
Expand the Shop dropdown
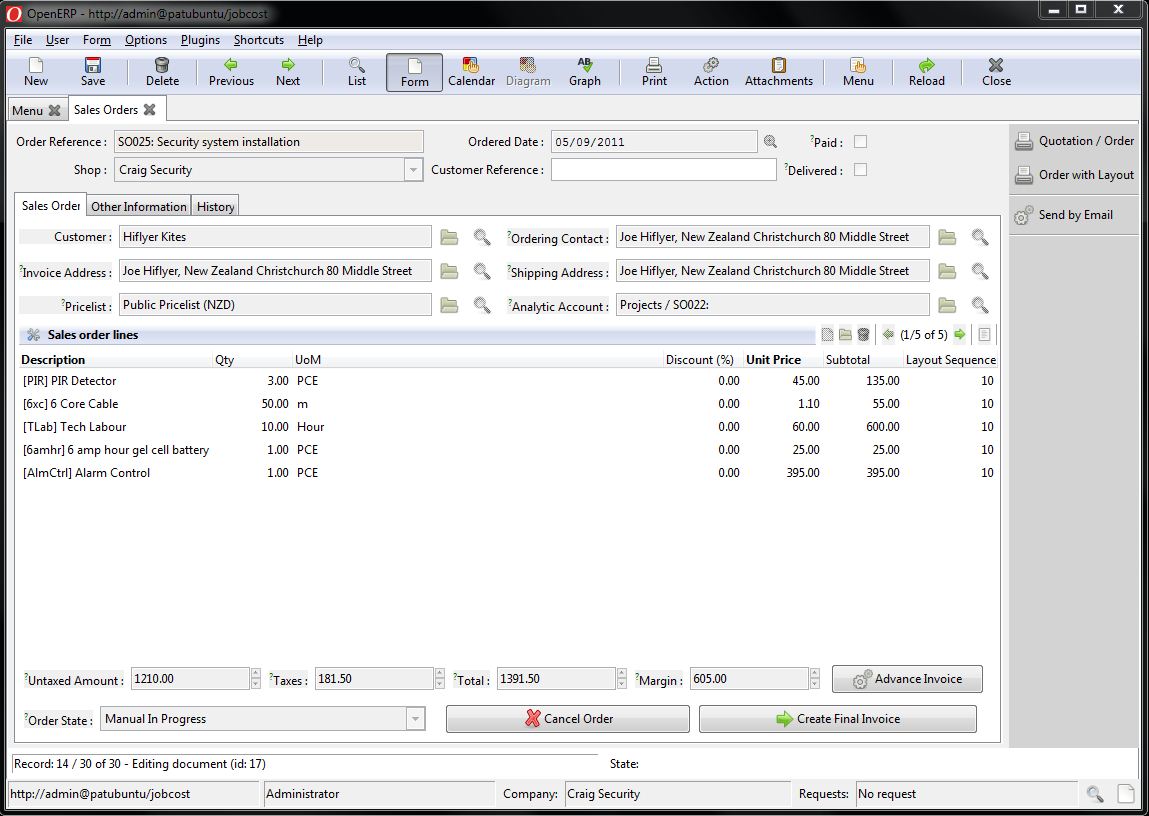413,170
